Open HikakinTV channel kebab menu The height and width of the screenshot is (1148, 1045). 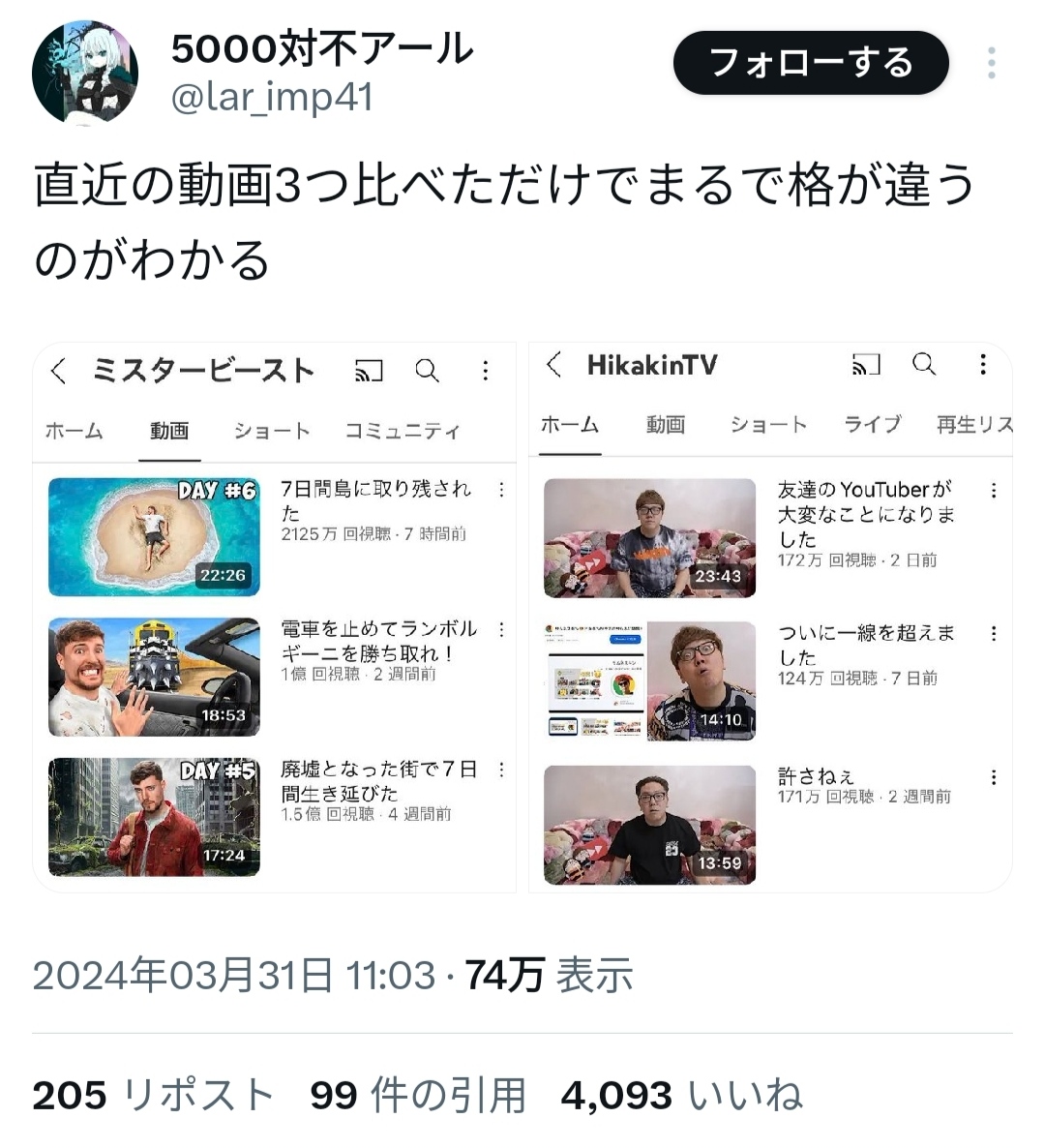click(x=983, y=364)
